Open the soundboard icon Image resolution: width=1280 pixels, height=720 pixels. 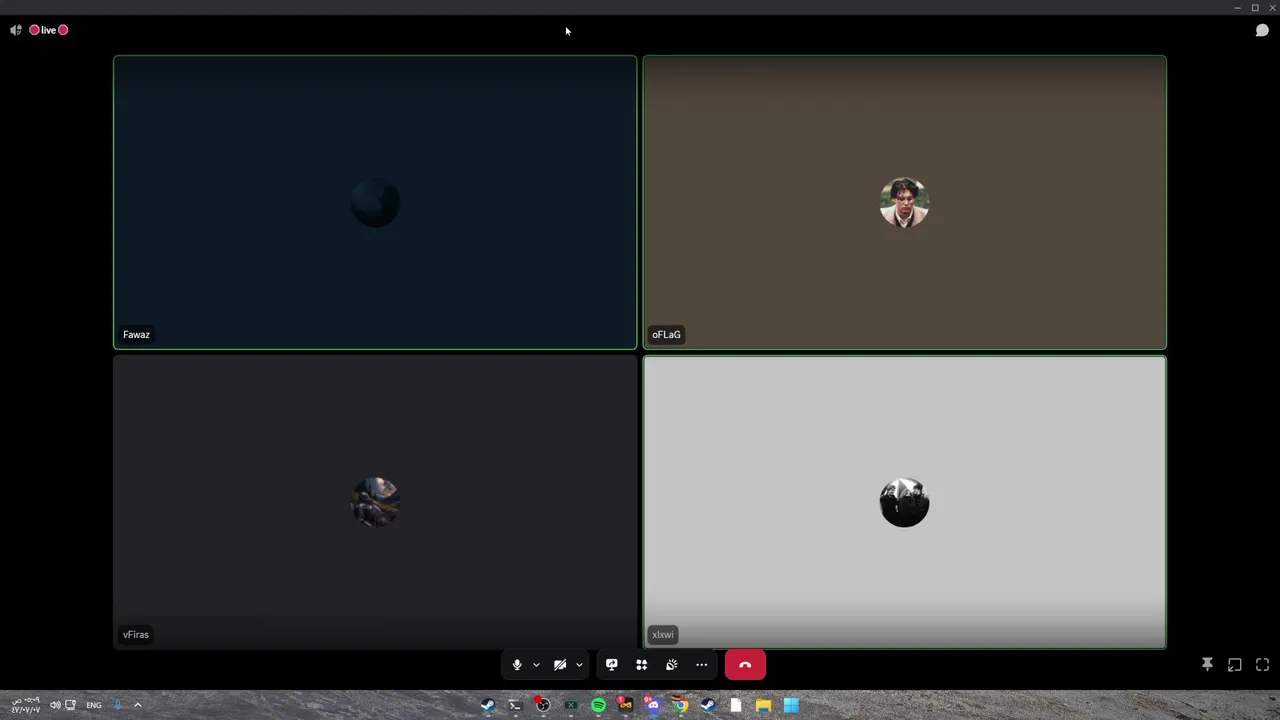pos(672,665)
